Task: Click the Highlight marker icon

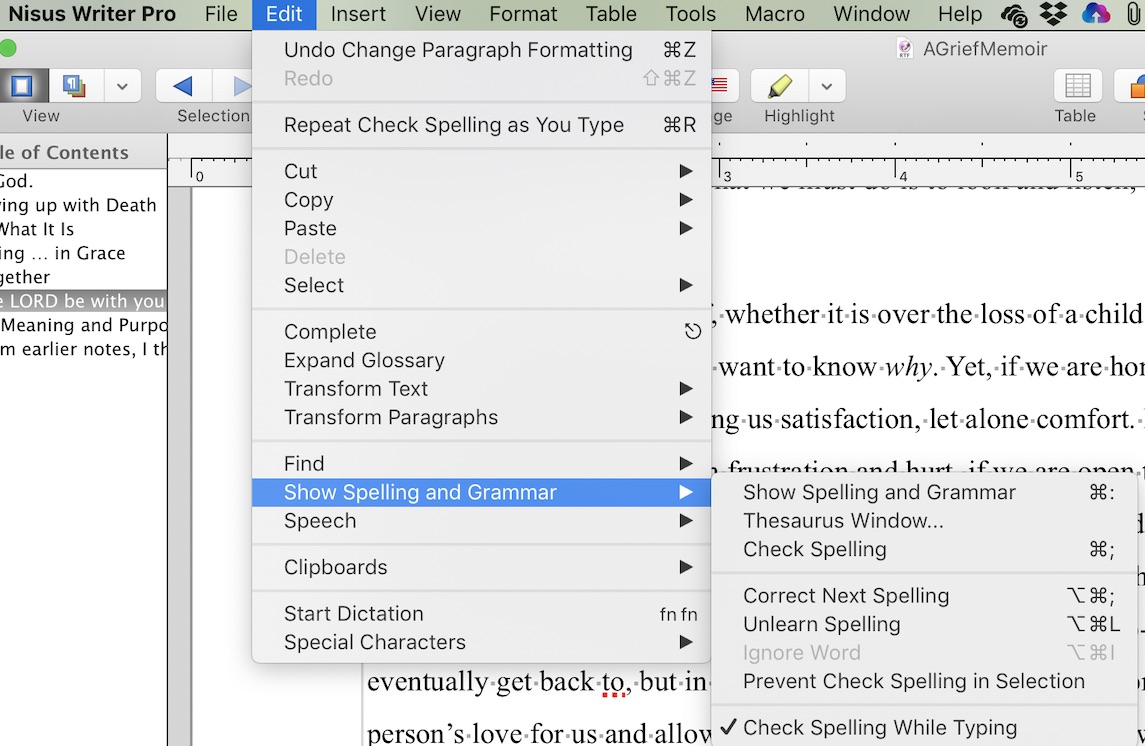Action: (x=780, y=86)
